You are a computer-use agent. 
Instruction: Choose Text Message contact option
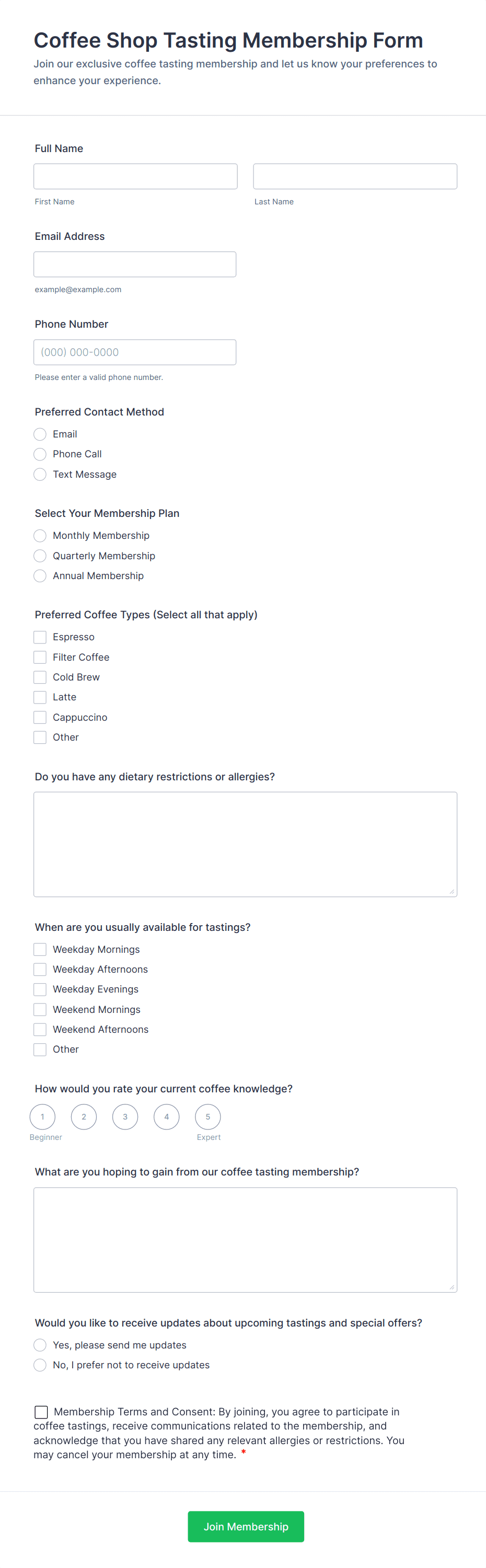[40, 474]
